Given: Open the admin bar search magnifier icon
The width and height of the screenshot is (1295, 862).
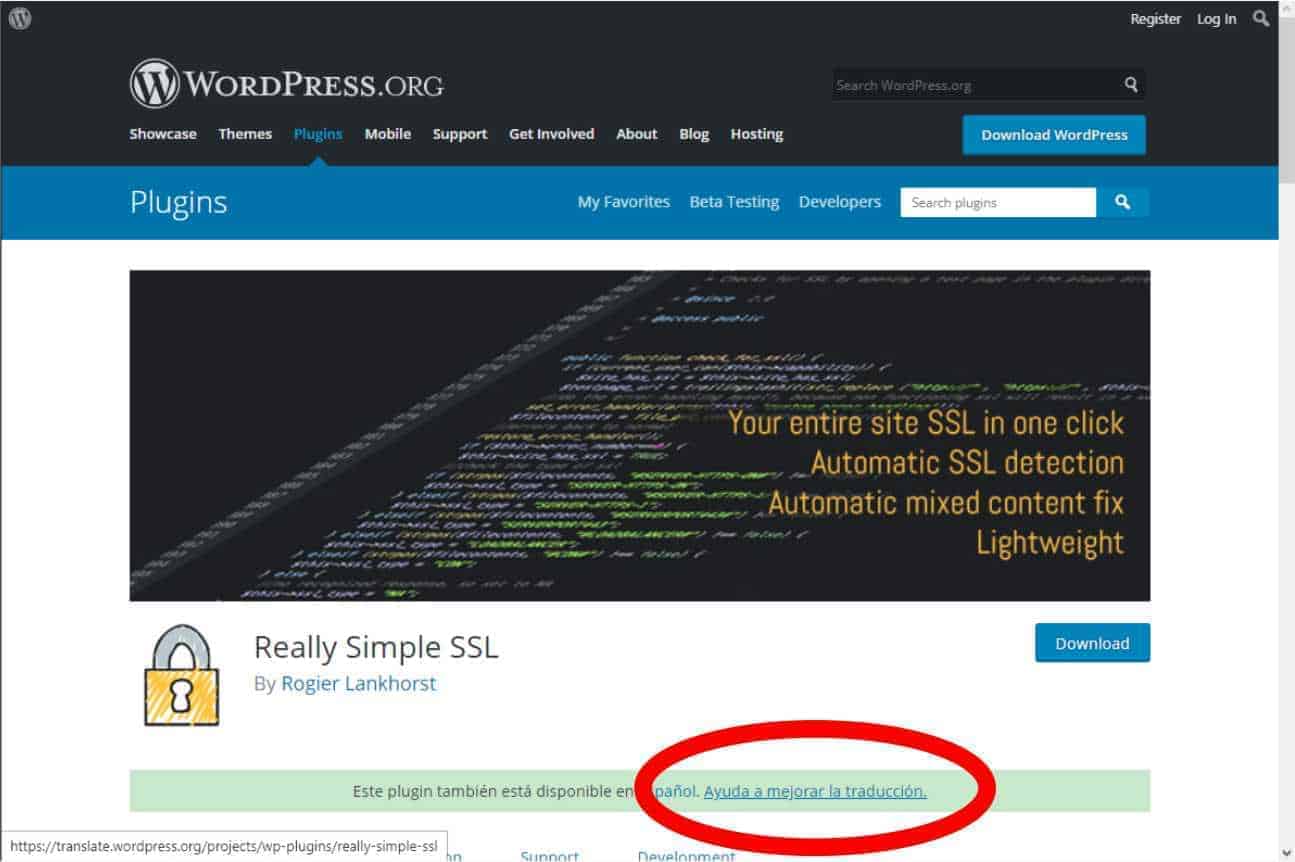Looking at the screenshot, I should (x=1261, y=18).
